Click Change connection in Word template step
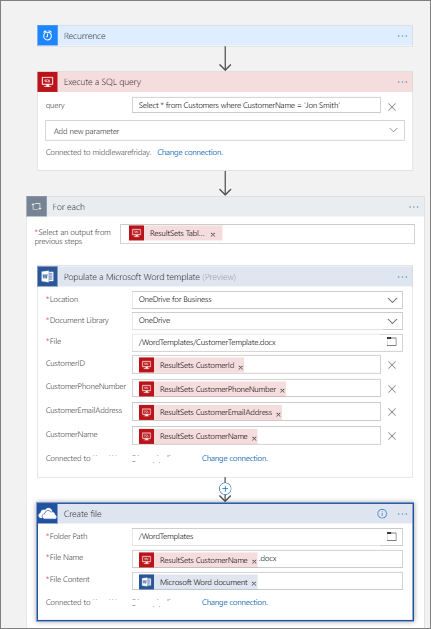431x629 pixels. [235, 458]
